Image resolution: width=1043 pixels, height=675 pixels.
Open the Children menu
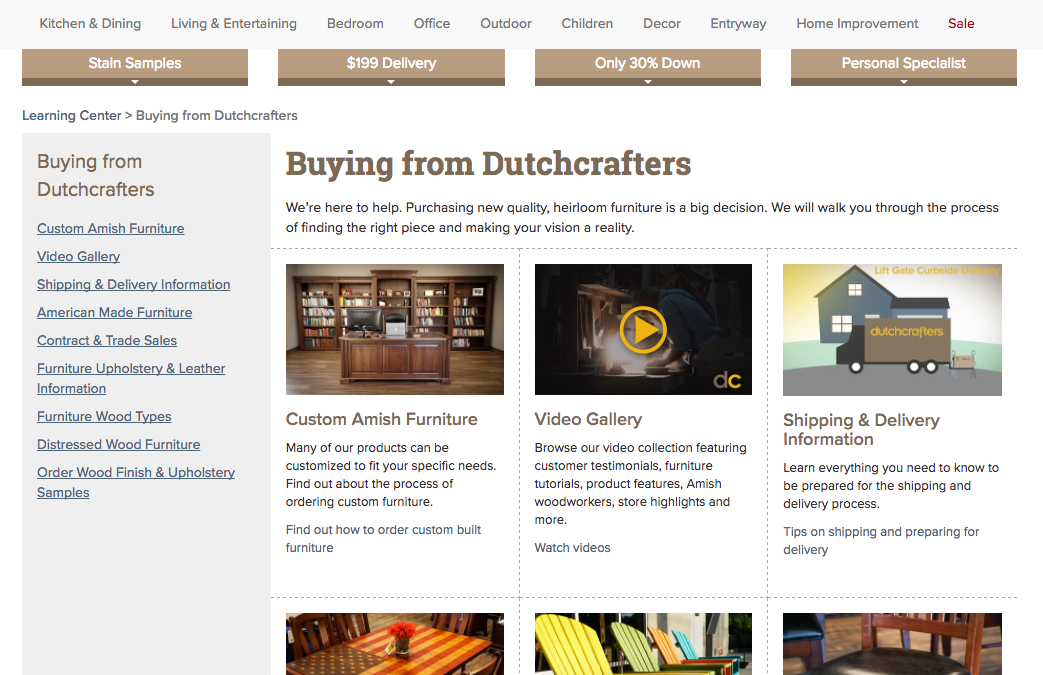point(587,23)
